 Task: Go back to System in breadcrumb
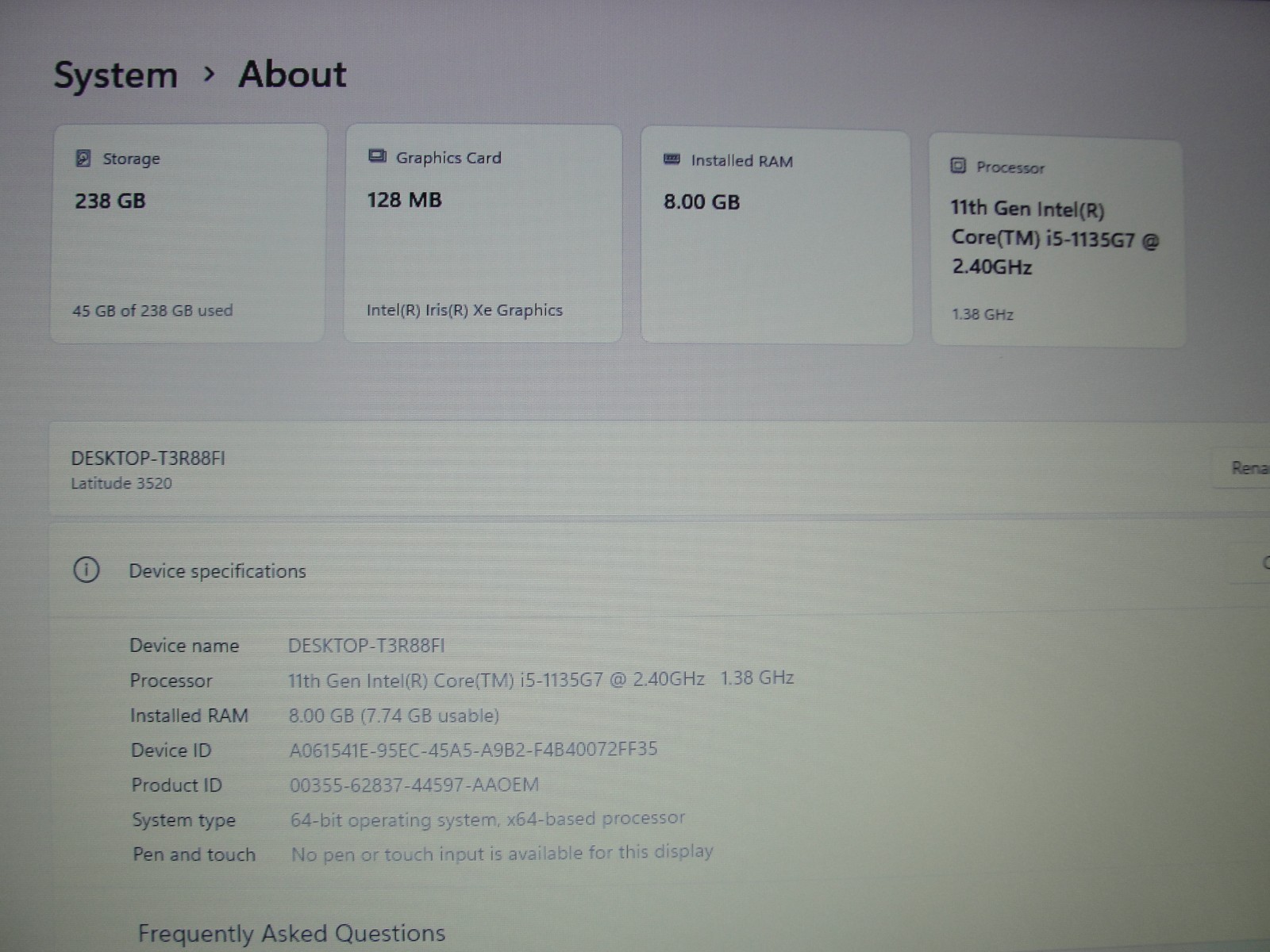tap(115, 76)
